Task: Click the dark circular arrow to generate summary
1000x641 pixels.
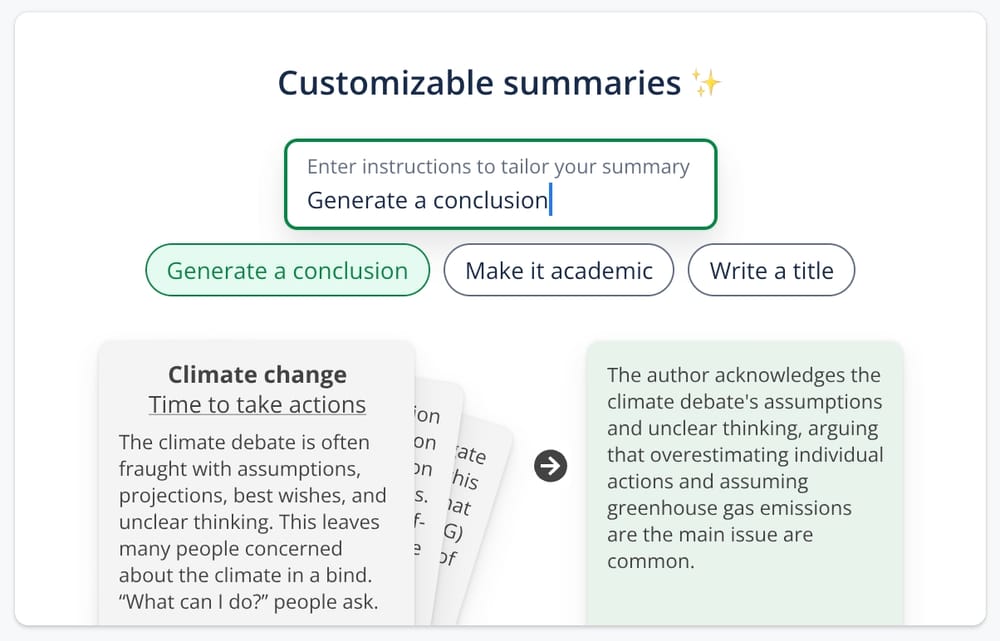Action: [549, 466]
